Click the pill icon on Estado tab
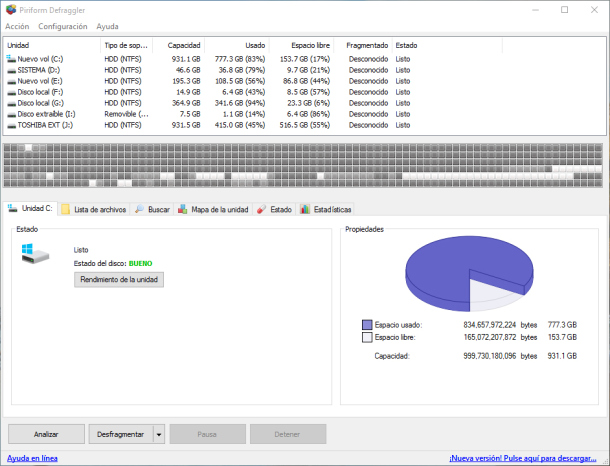The width and height of the screenshot is (610, 466). click(x=261, y=209)
